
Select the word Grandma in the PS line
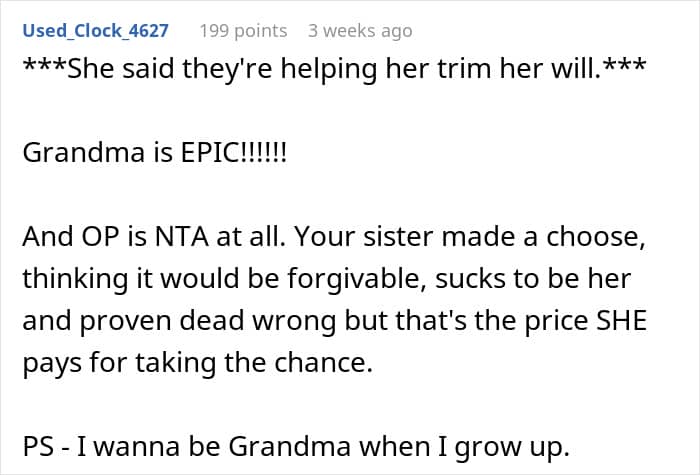click(289, 446)
